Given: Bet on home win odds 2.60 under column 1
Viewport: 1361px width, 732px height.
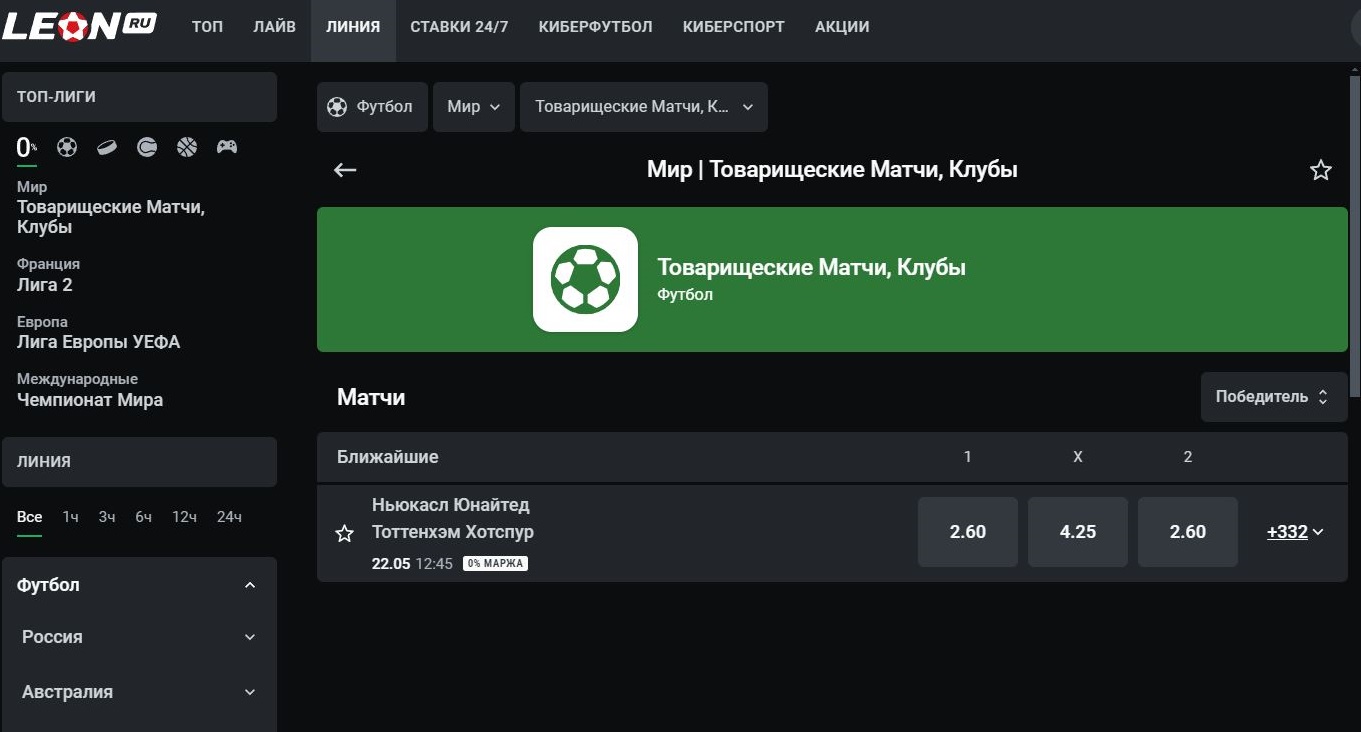Looking at the screenshot, I should [968, 532].
